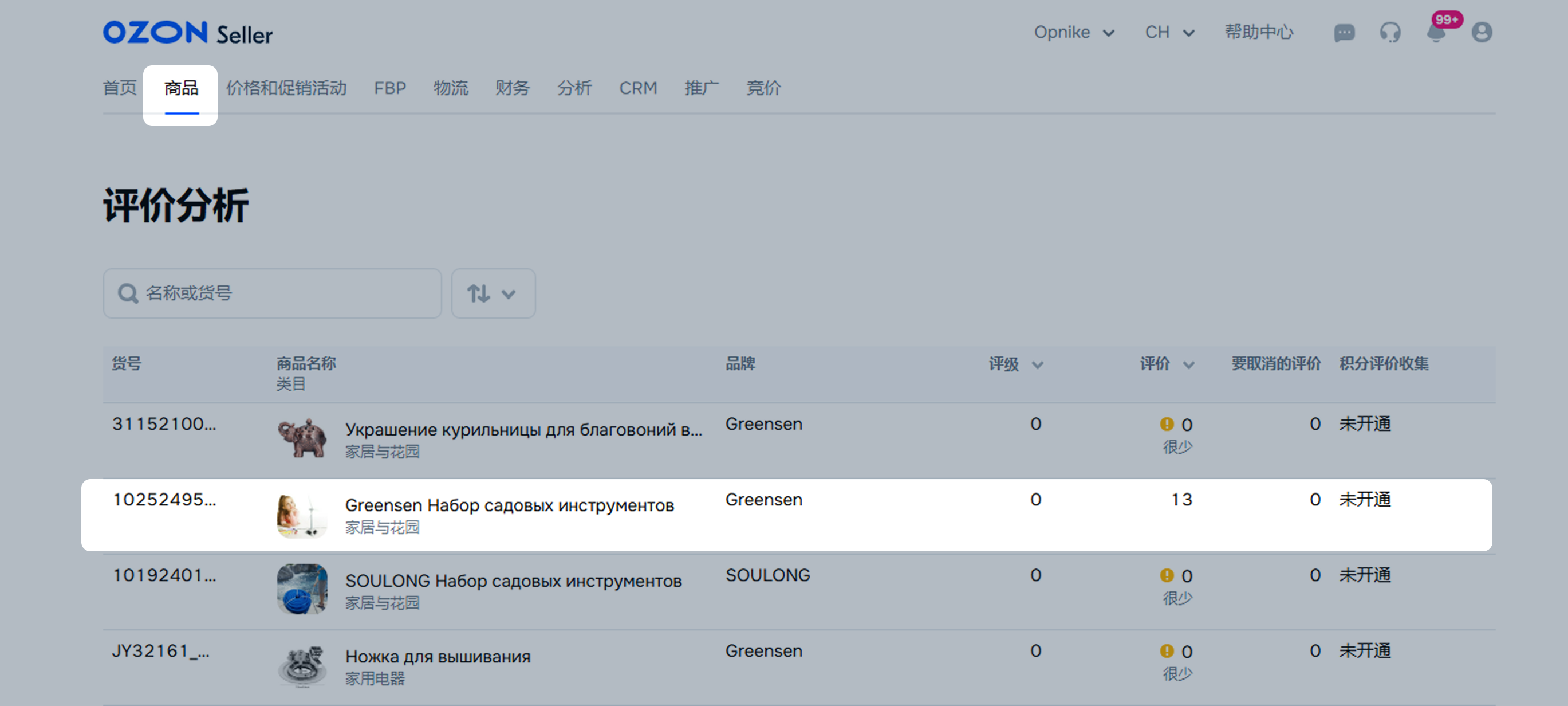Click 未开通 in JY32161 row
This screenshot has width=1568, height=706.
tap(1365, 650)
